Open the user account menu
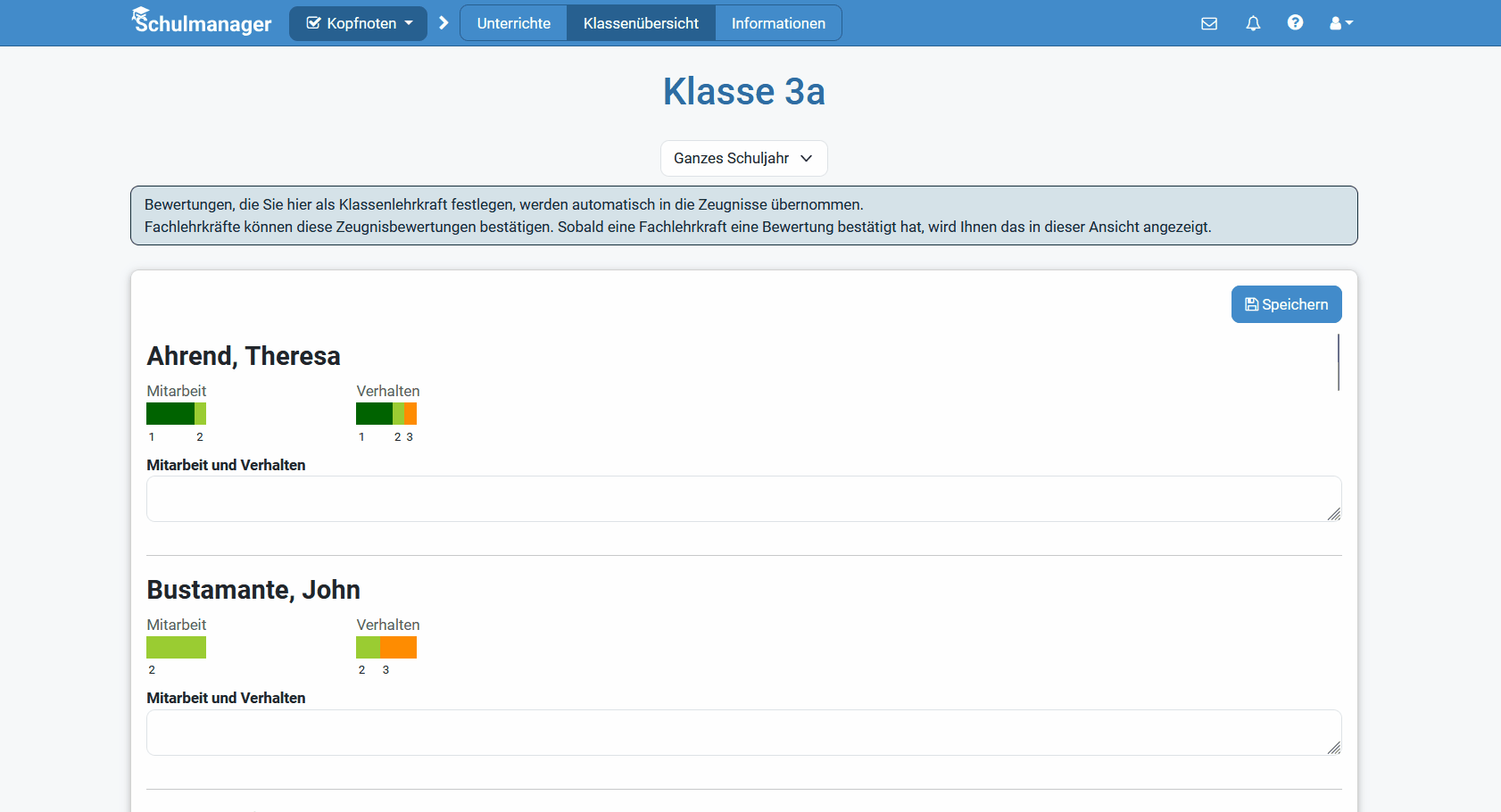The image size is (1501, 812). pos(1340,23)
